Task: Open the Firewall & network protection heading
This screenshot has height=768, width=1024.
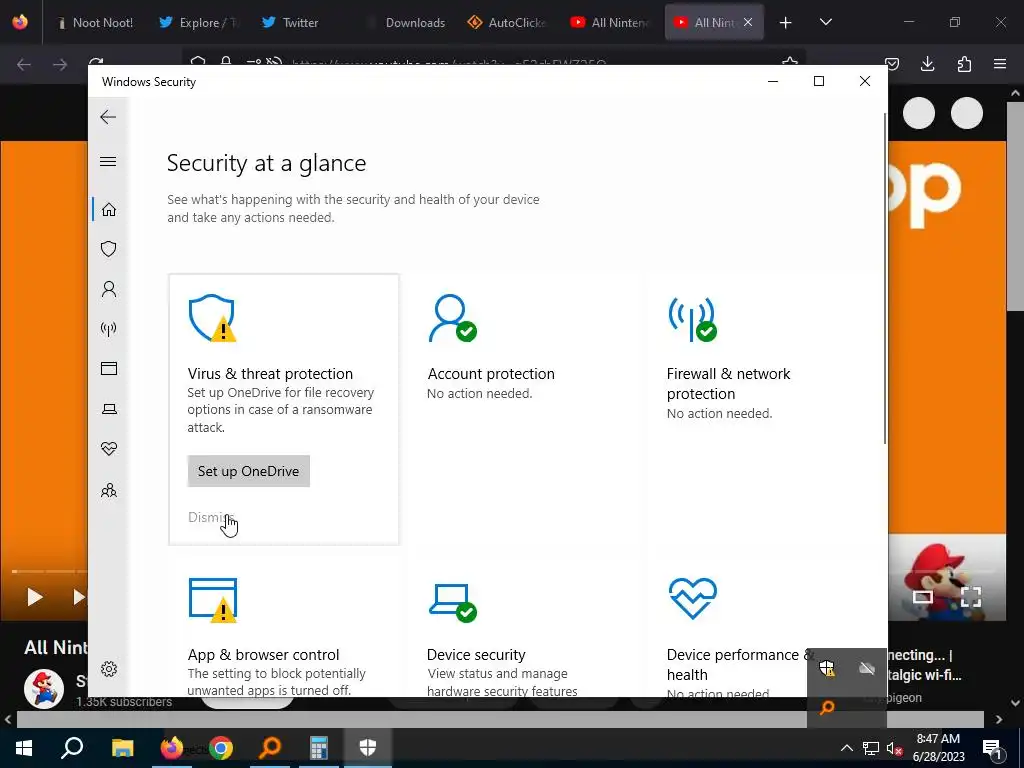Action: coord(728,383)
